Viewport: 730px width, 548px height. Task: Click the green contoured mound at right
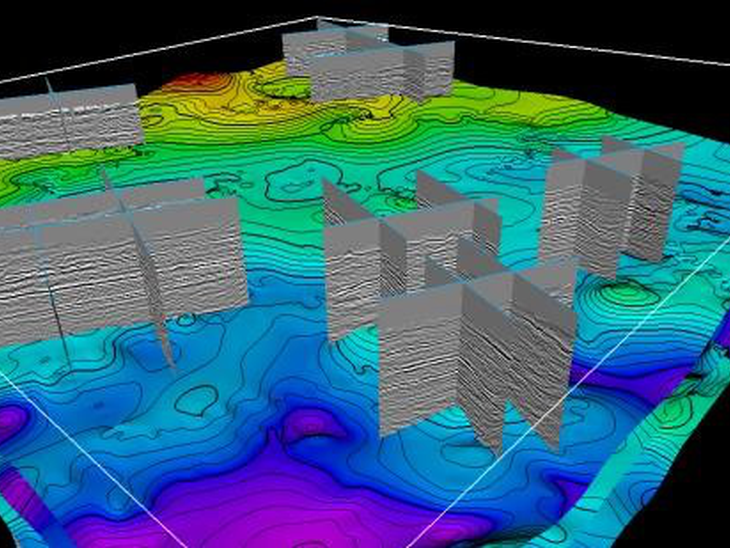click(x=625, y=293)
